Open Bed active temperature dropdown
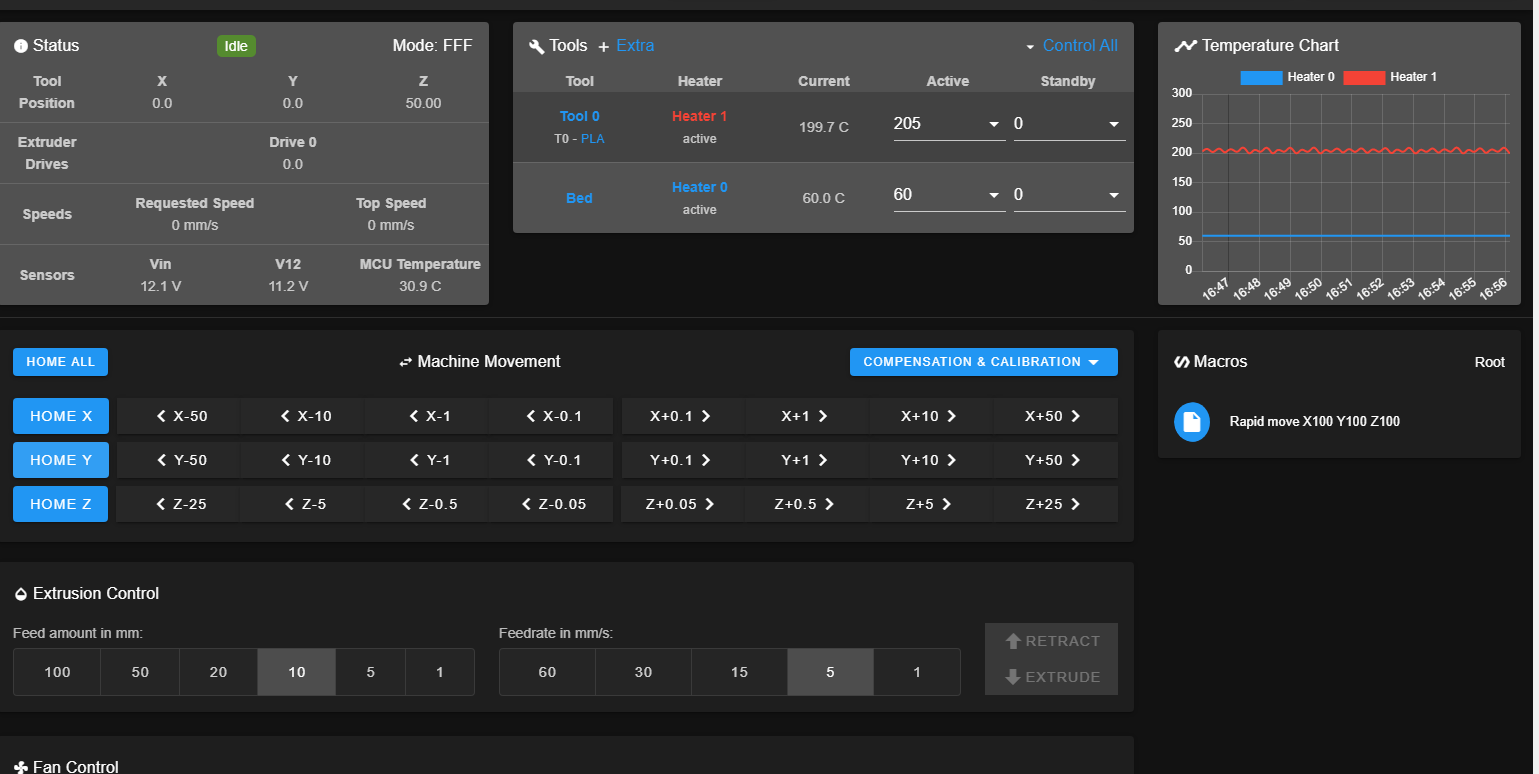 (x=949, y=195)
